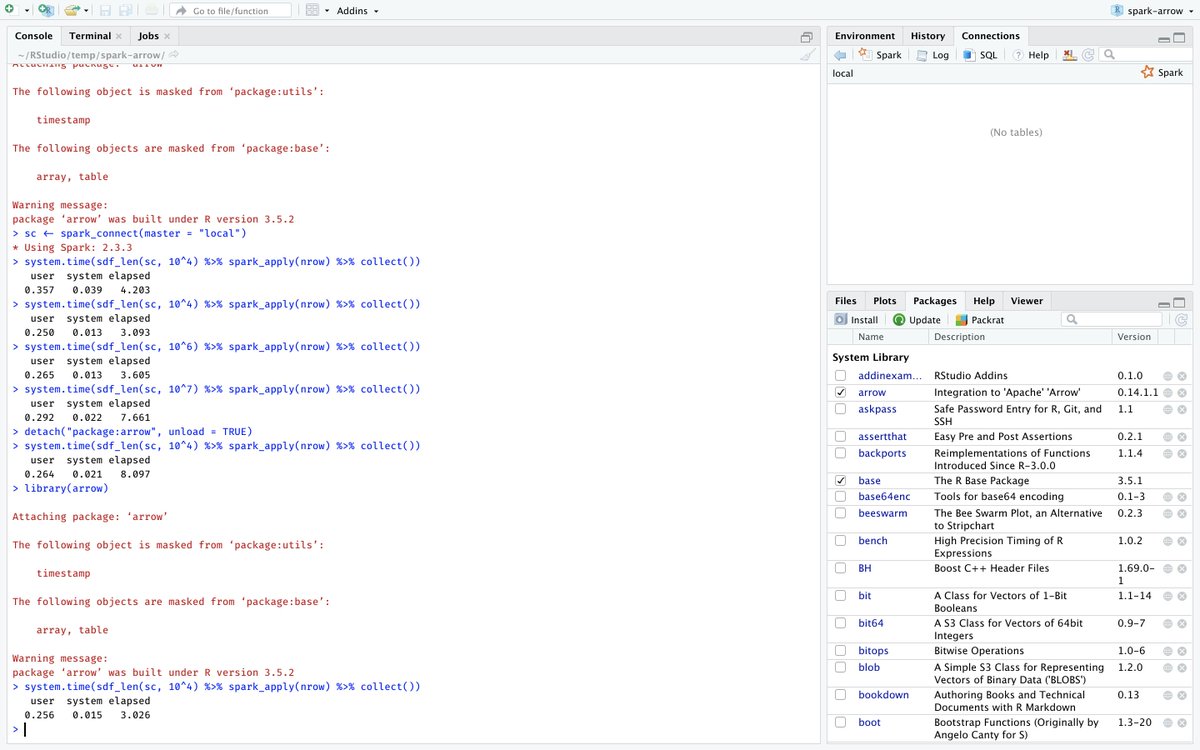Click the refresh packages list icon
Image resolution: width=1200 pixels, height=750 pixels.
(x=1181, y=320)
